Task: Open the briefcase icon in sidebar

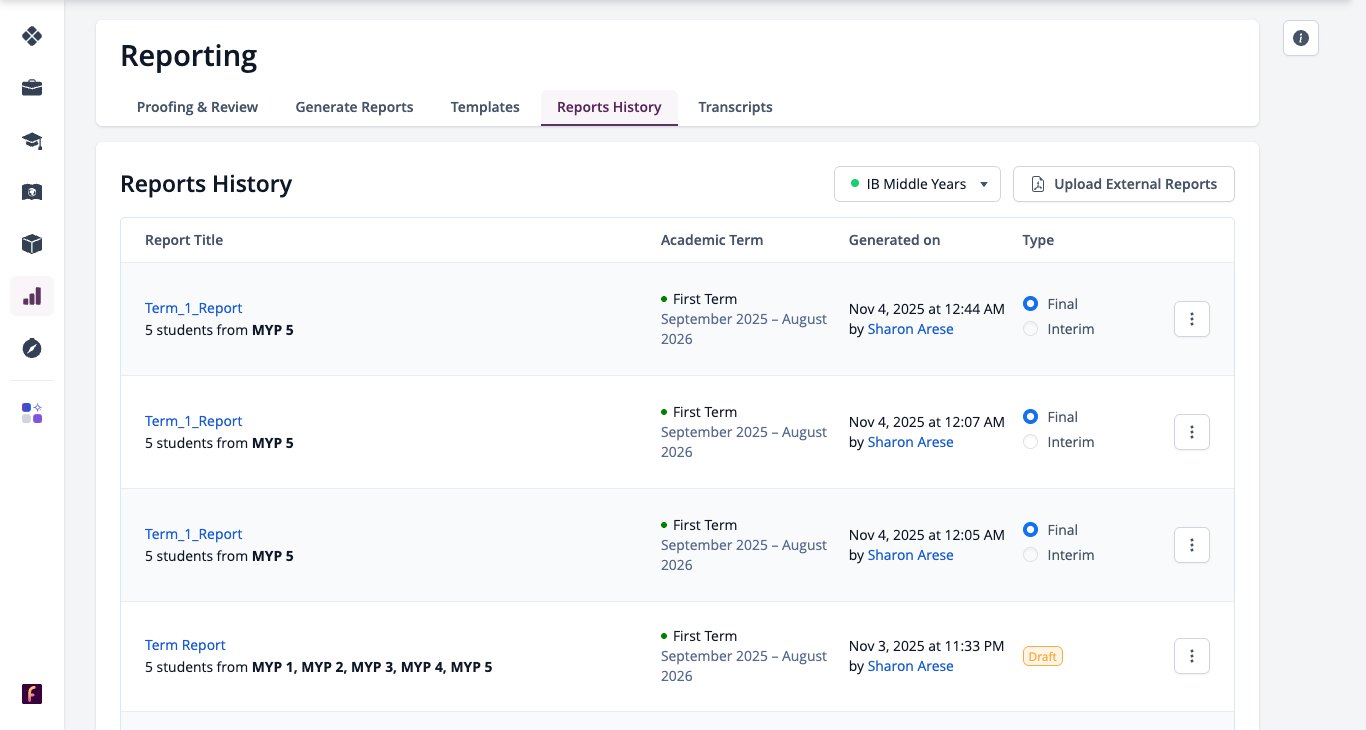Action: point(32,88)
